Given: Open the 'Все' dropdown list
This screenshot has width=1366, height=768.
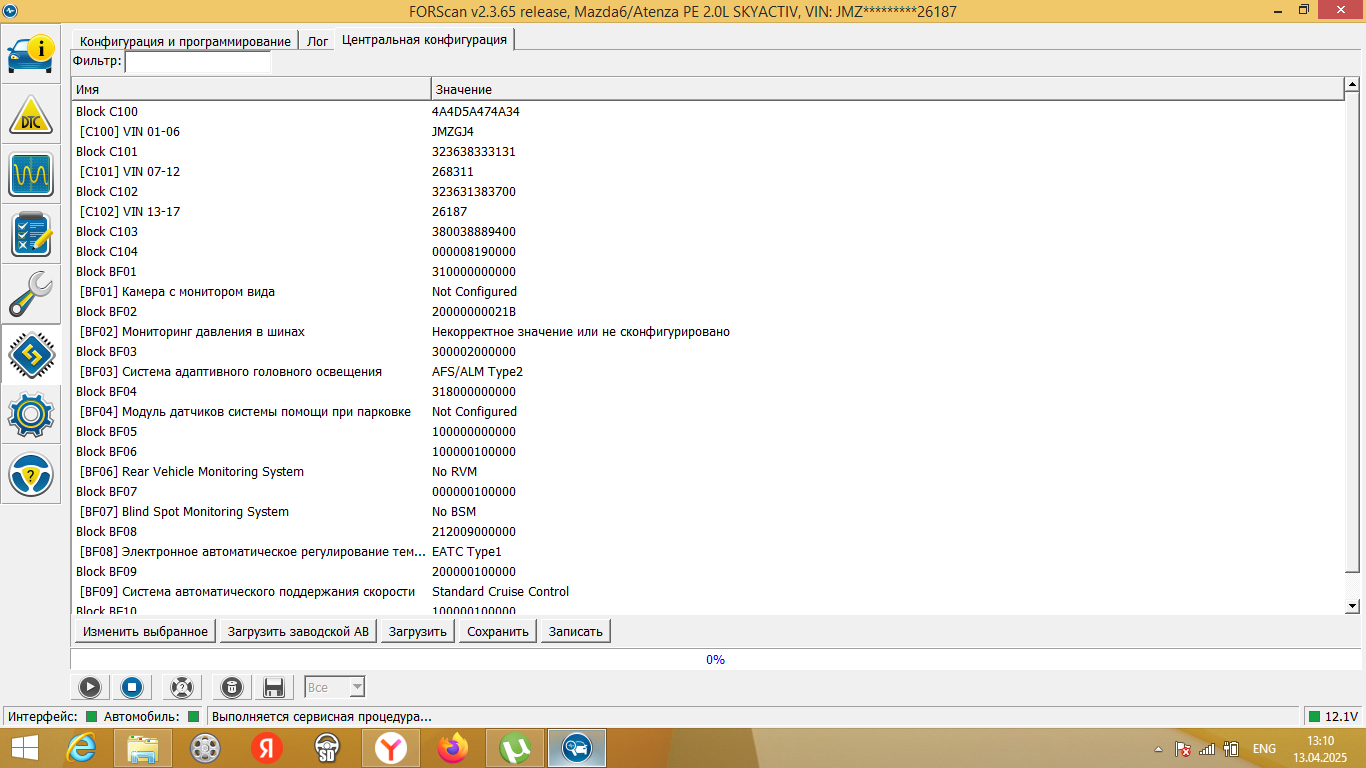Looking at the screenshot, I should click(x=356, y=687).
